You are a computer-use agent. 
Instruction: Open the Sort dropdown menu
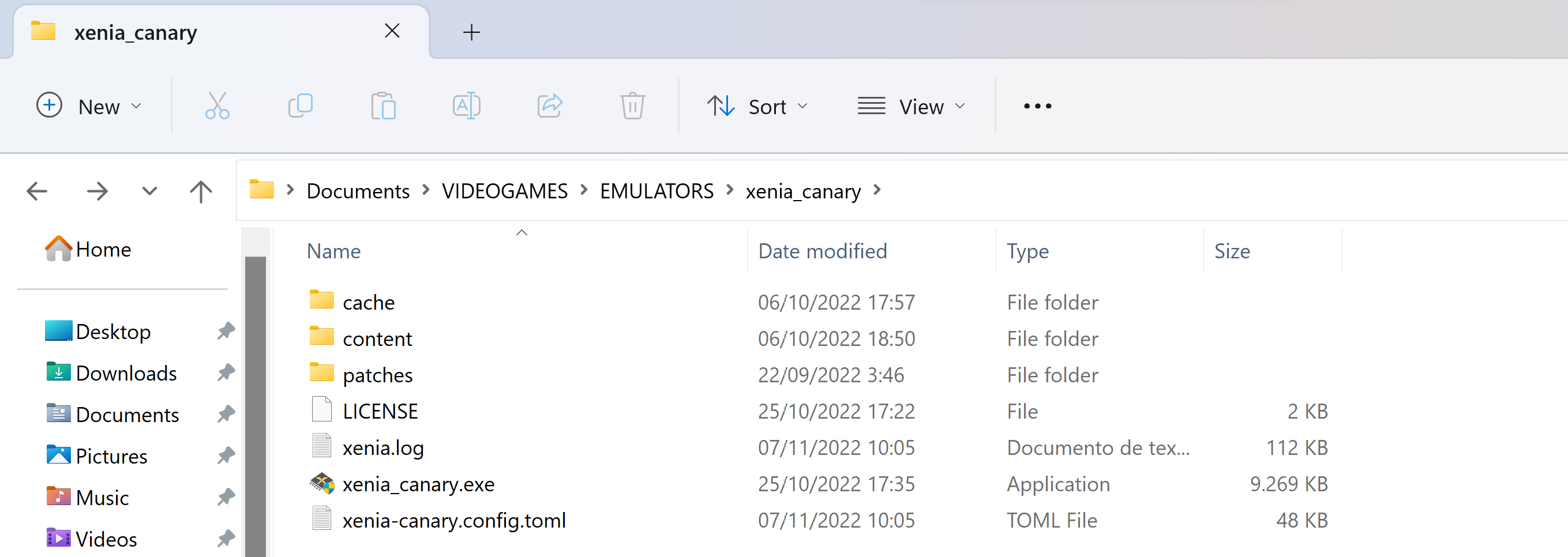click(758, 106)
